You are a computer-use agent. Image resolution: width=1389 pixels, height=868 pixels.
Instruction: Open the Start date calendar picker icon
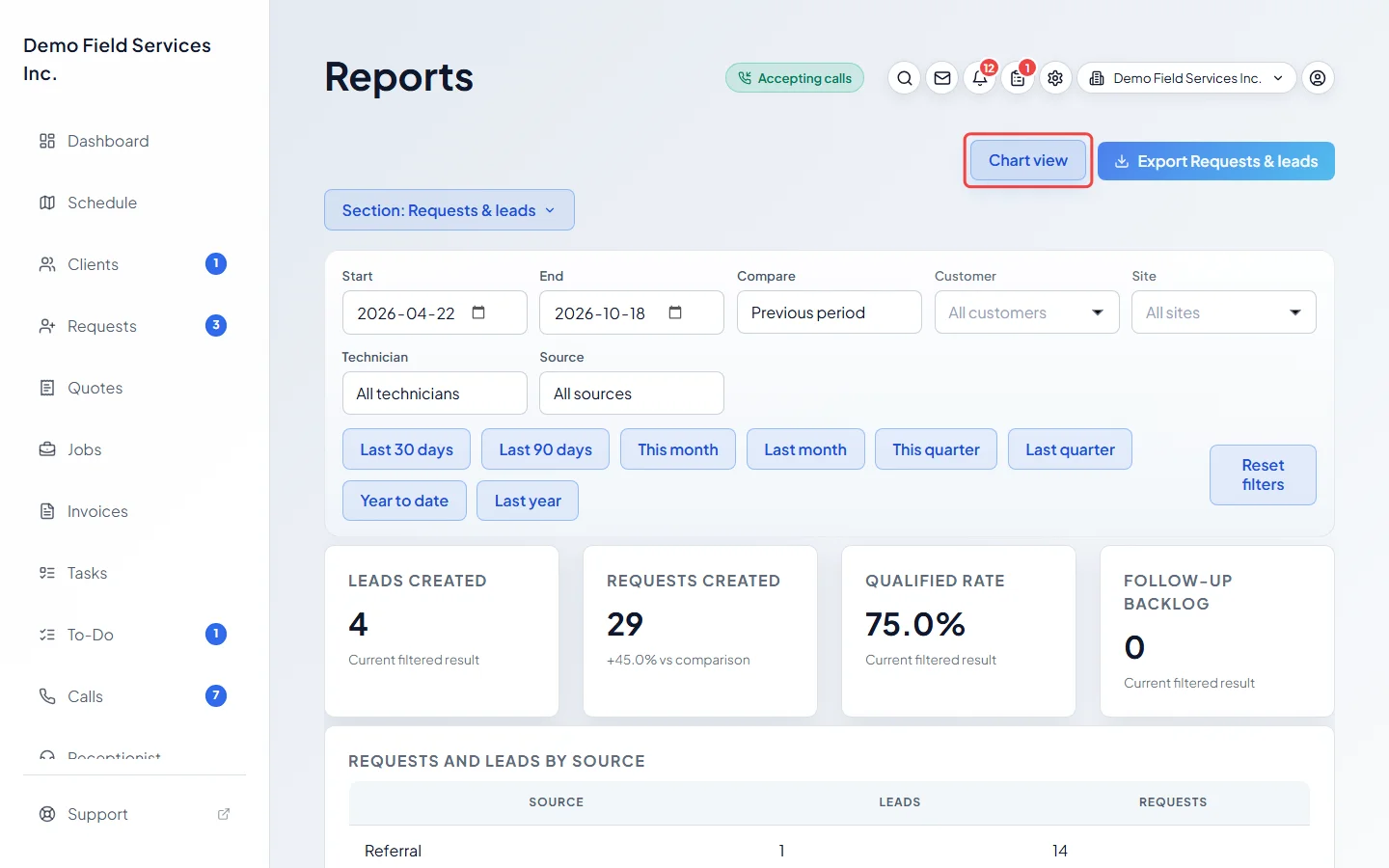478,312
